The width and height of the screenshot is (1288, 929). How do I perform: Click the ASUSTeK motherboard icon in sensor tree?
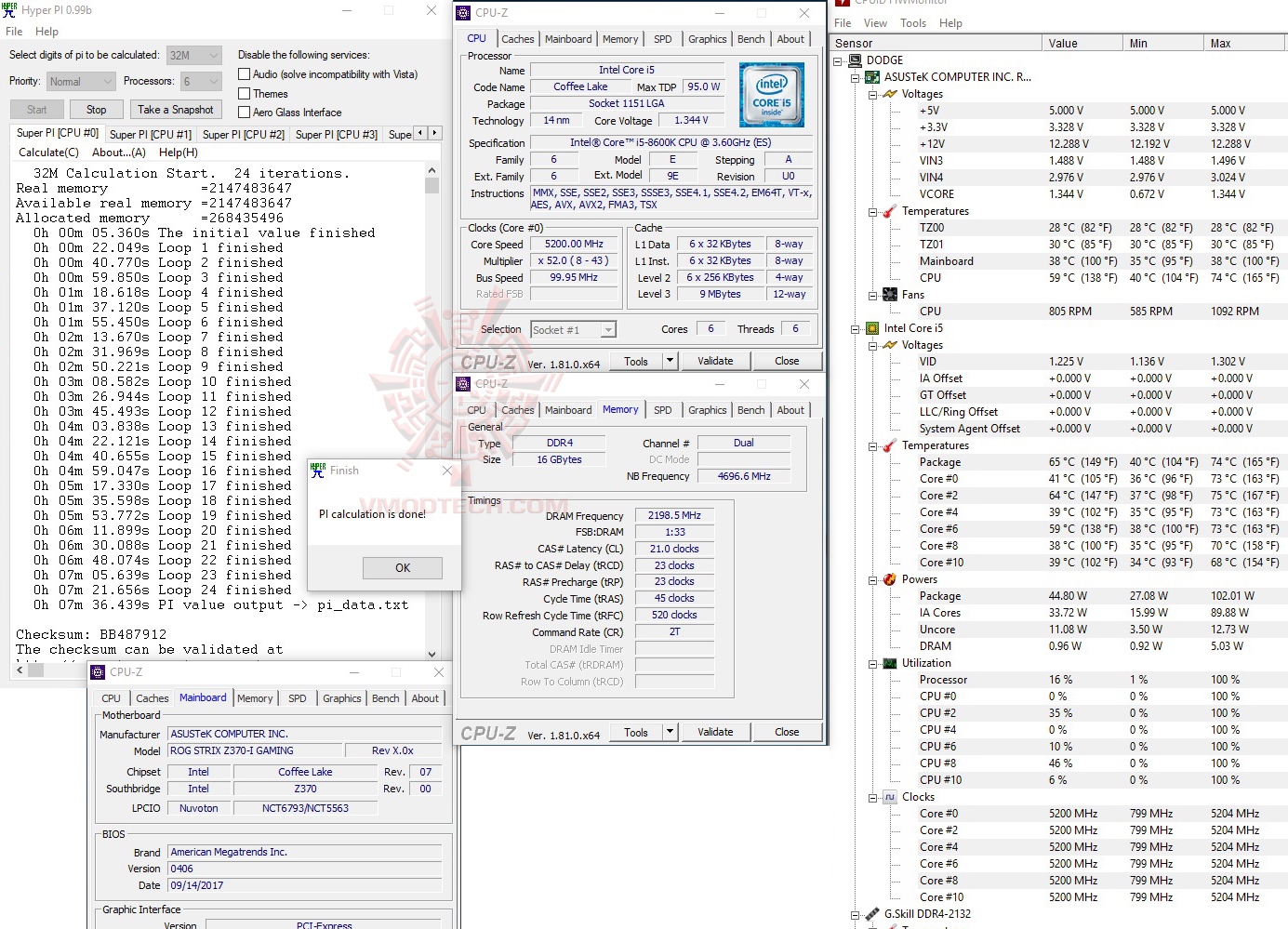872,77
